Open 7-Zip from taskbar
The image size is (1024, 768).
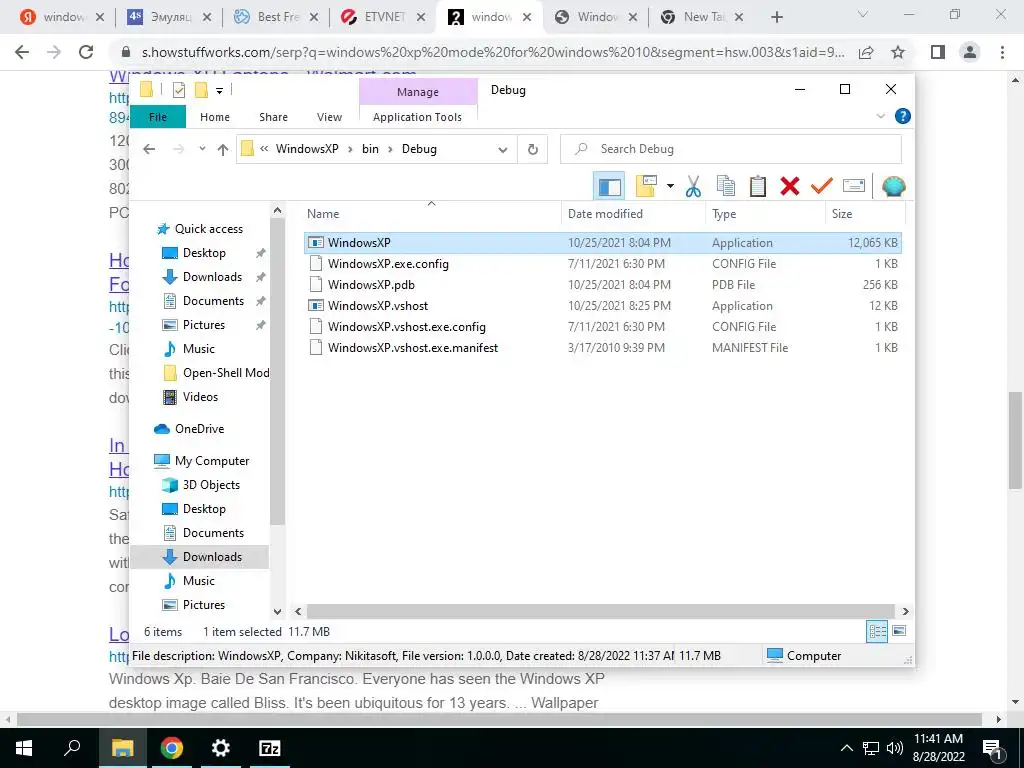[x=270, y=748]
